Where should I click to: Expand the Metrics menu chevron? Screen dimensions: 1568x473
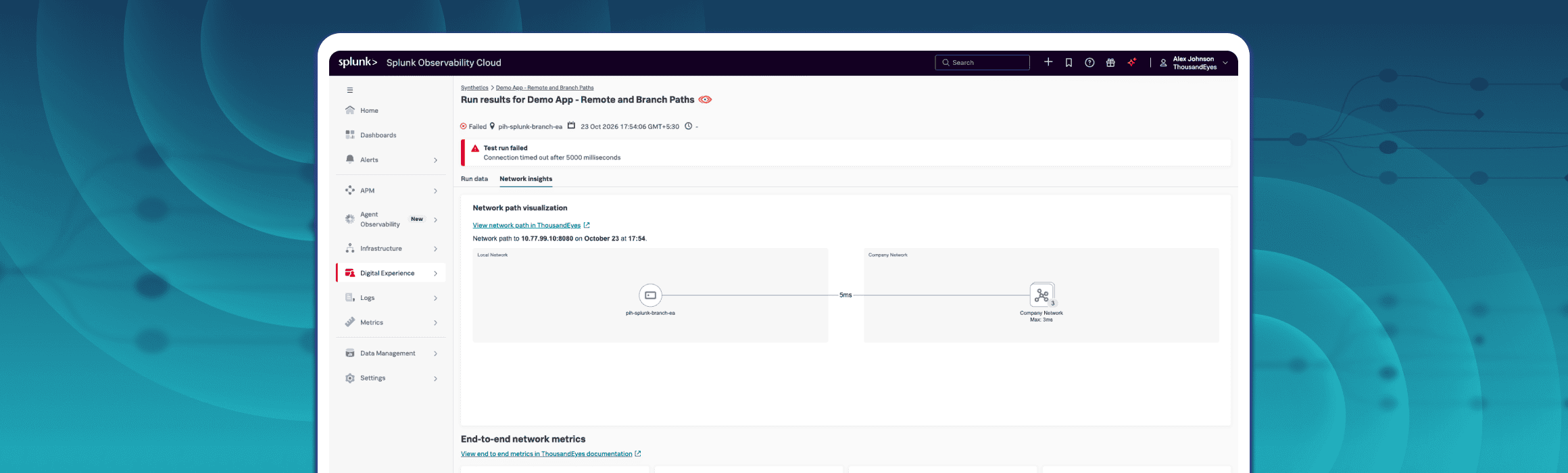pyautogui.click(x=435, y=323)
